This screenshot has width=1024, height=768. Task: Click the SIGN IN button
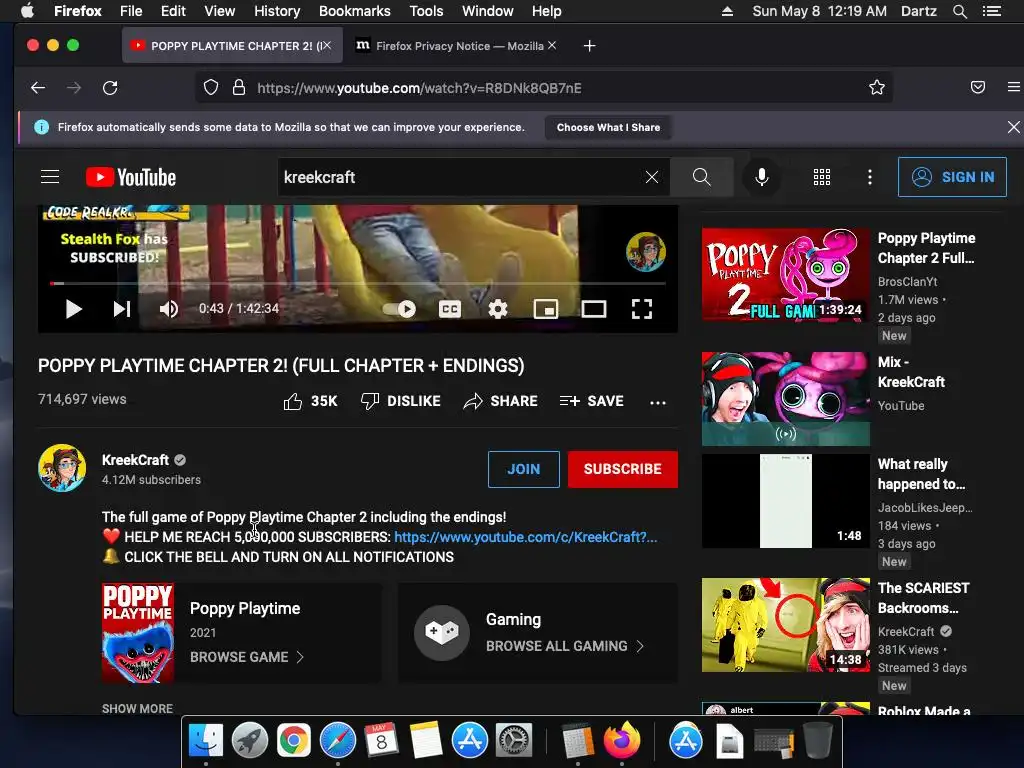click(952, 177)
